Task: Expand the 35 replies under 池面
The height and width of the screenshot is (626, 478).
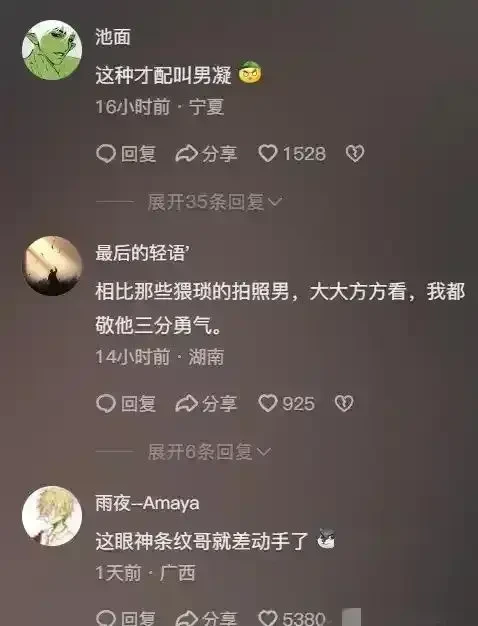Action: [215, 202]
